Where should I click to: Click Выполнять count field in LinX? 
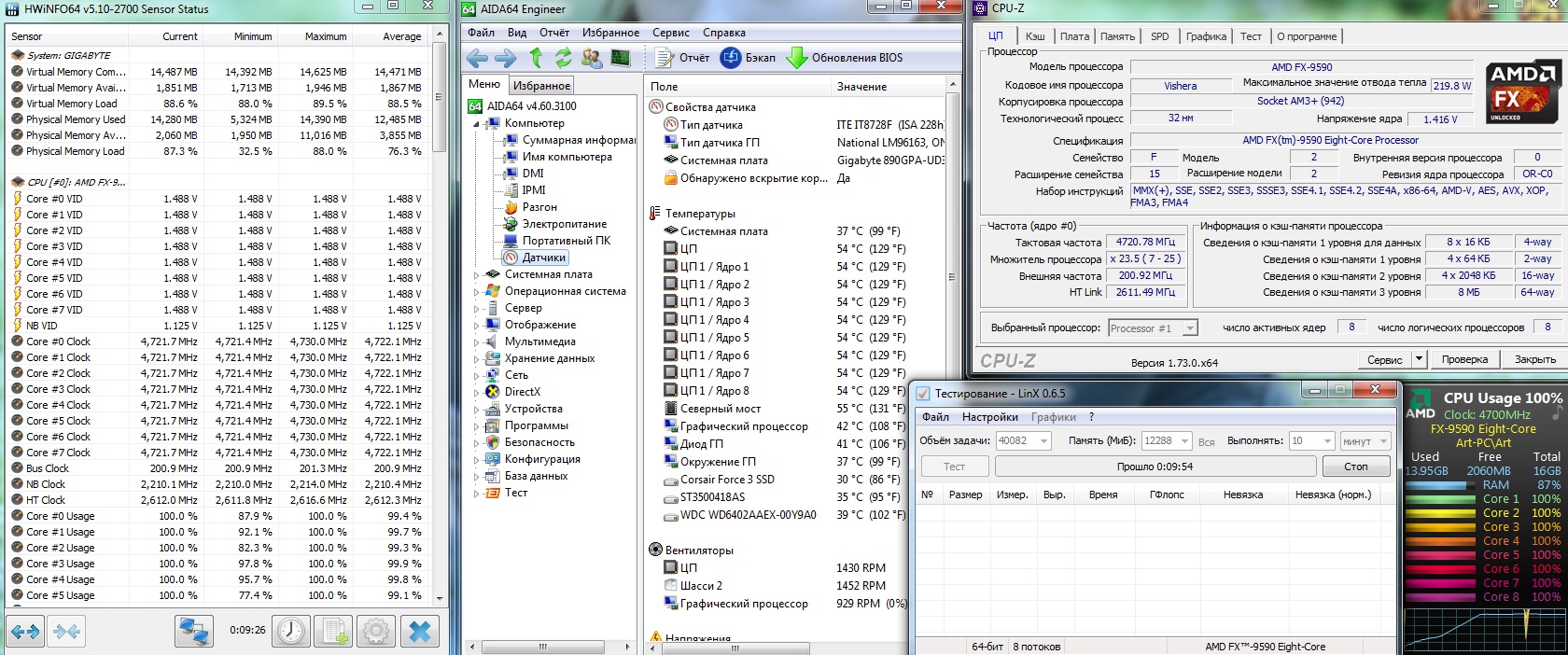1313,440
